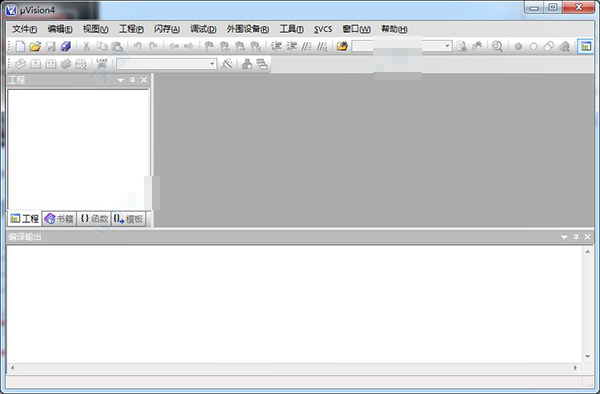Viewport: 600px width, 394px height.
Task: Click the Copy icon
Action: (x=102, y=46)
